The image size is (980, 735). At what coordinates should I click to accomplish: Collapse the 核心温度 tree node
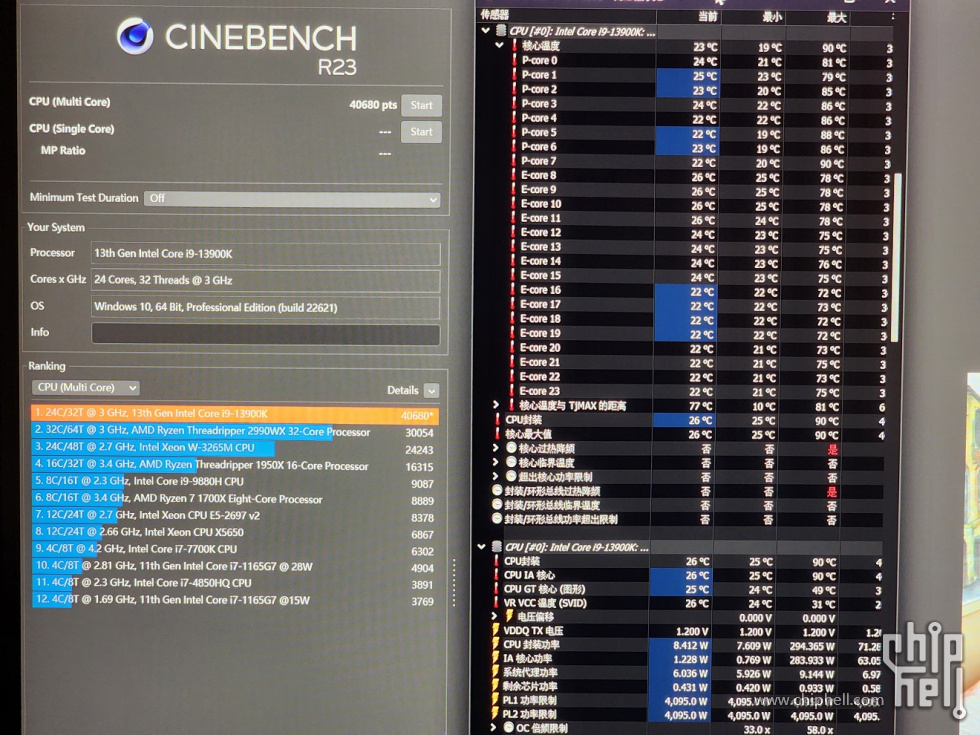click(499, 45)
